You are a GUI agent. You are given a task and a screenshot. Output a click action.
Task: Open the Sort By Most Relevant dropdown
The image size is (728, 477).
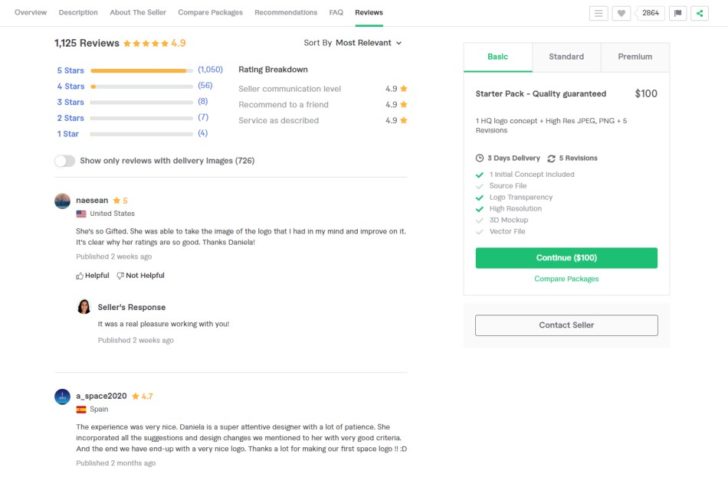352,43
